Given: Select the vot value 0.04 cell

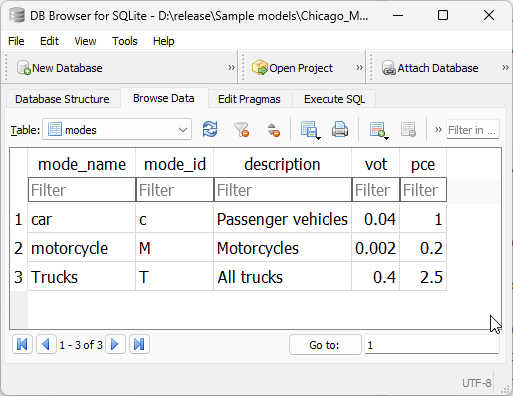Looking at the screenshot, I should pyautogui.click(x=376, y=219).
